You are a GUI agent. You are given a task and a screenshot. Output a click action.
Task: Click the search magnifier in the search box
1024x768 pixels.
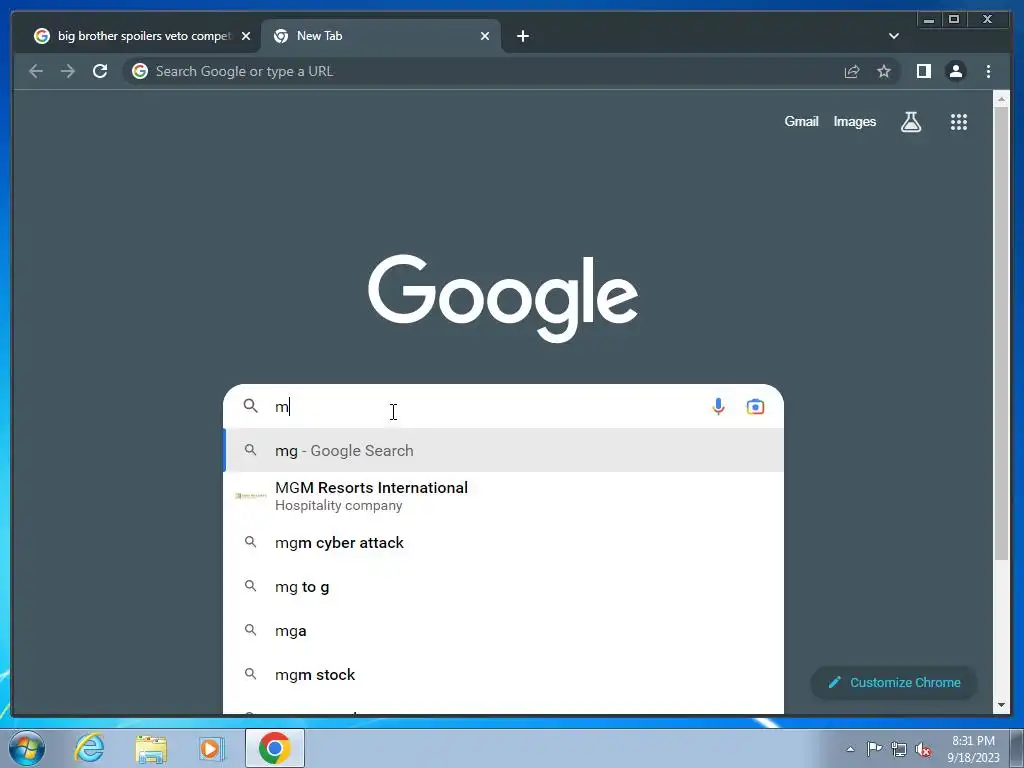tap(251, 406)
